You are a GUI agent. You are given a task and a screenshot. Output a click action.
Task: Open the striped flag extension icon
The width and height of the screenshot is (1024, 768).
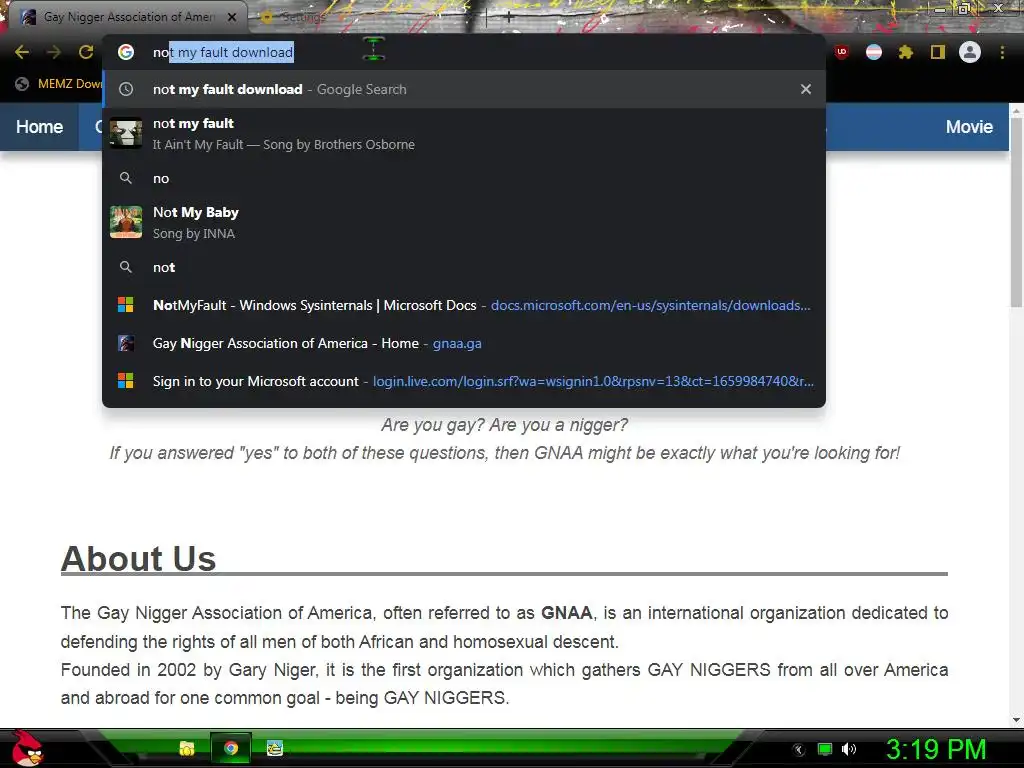pyautogui.click(x=874, y=52)
